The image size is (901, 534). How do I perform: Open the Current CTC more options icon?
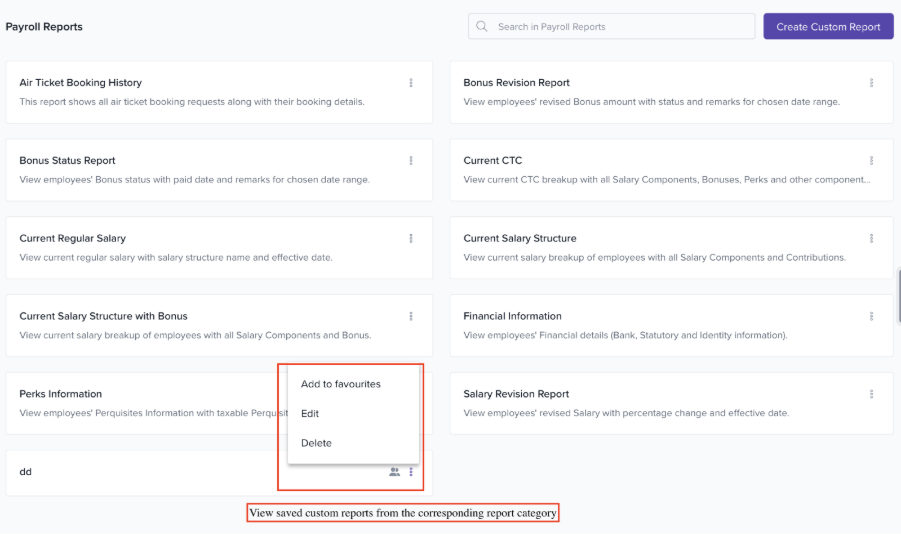point(871,160)
